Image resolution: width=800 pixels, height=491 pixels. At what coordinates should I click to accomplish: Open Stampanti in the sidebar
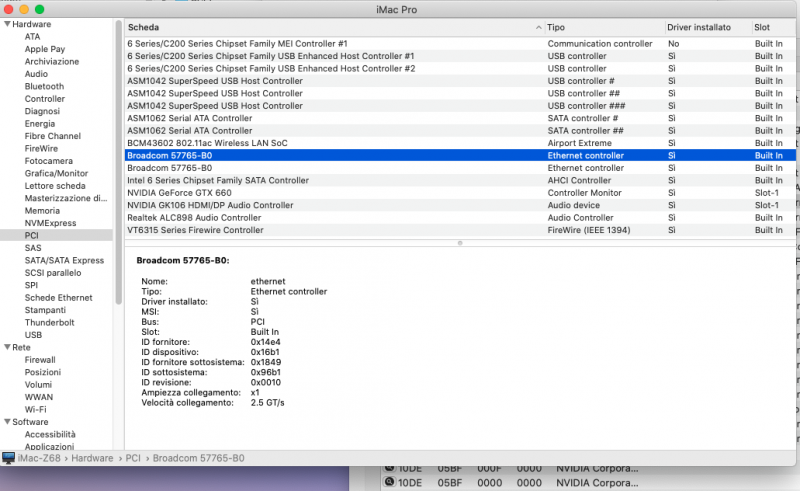(45, 310)
